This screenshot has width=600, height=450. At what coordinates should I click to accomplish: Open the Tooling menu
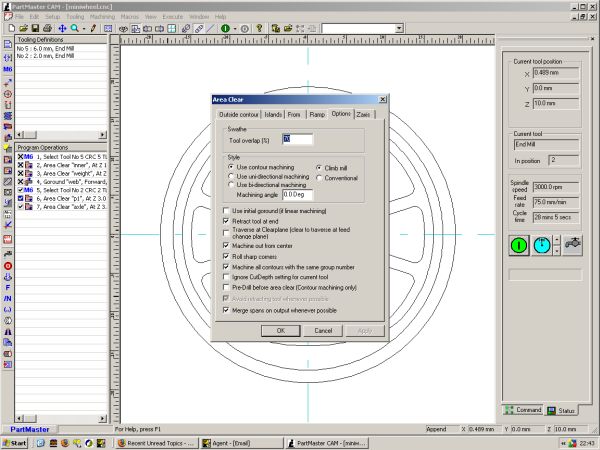(75, 17)
